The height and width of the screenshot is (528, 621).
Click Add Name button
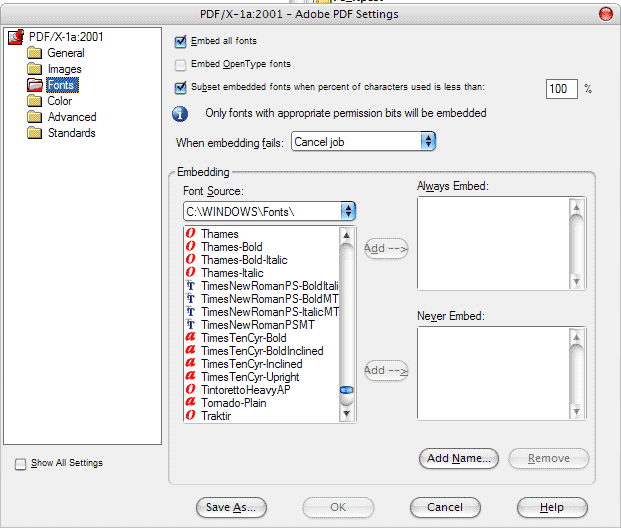459,458
